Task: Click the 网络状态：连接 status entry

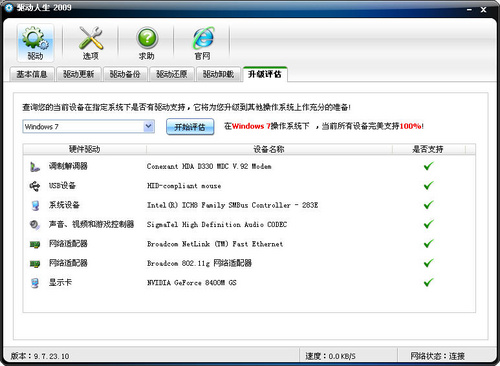Action: (x=437, y=356)
